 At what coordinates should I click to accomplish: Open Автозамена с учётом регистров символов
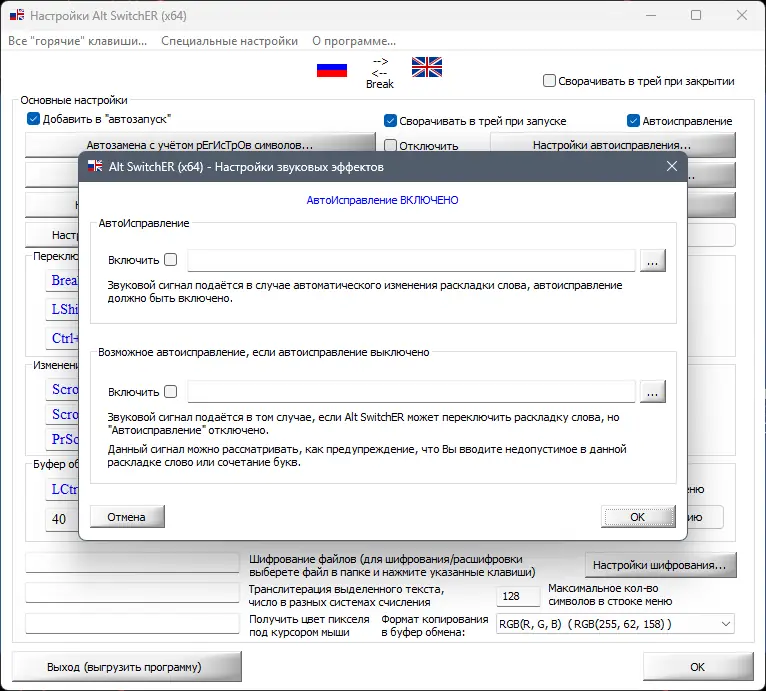[200, 145]
